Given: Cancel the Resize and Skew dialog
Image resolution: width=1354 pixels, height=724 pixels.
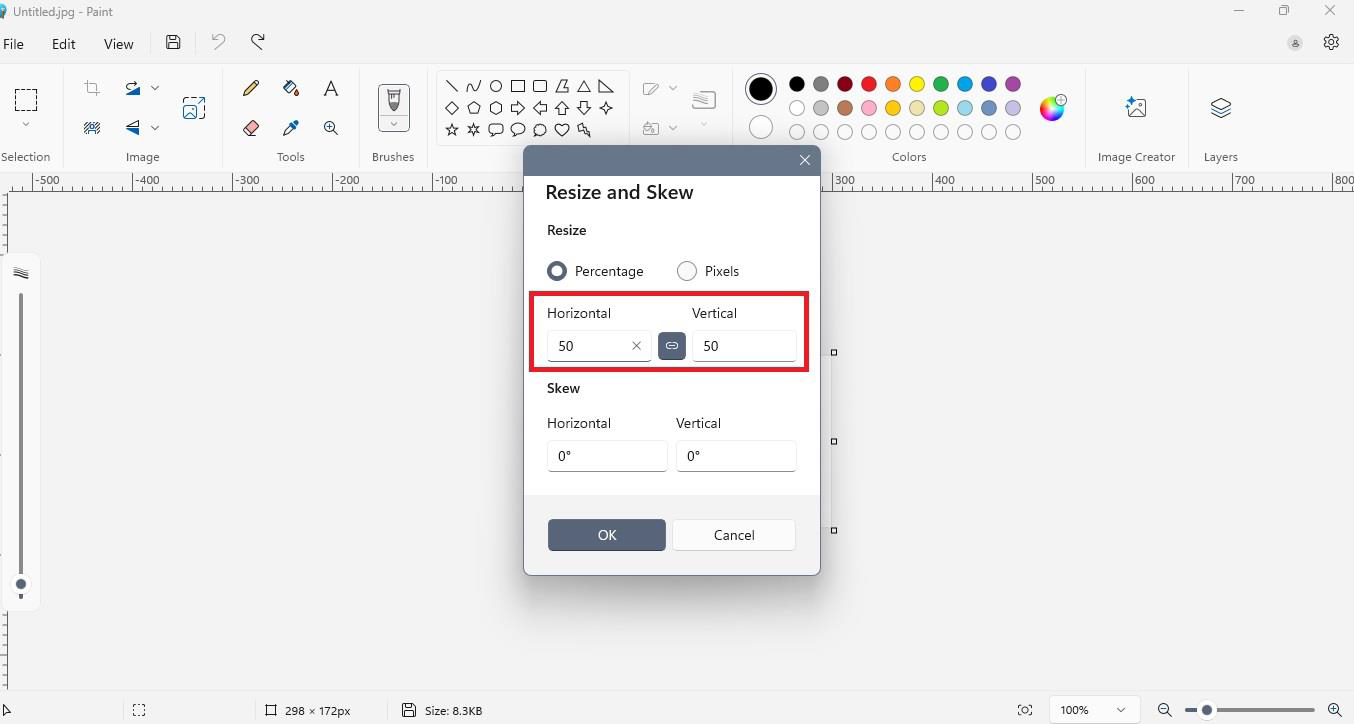Looking at the screenshot, I should coord(734,535).
